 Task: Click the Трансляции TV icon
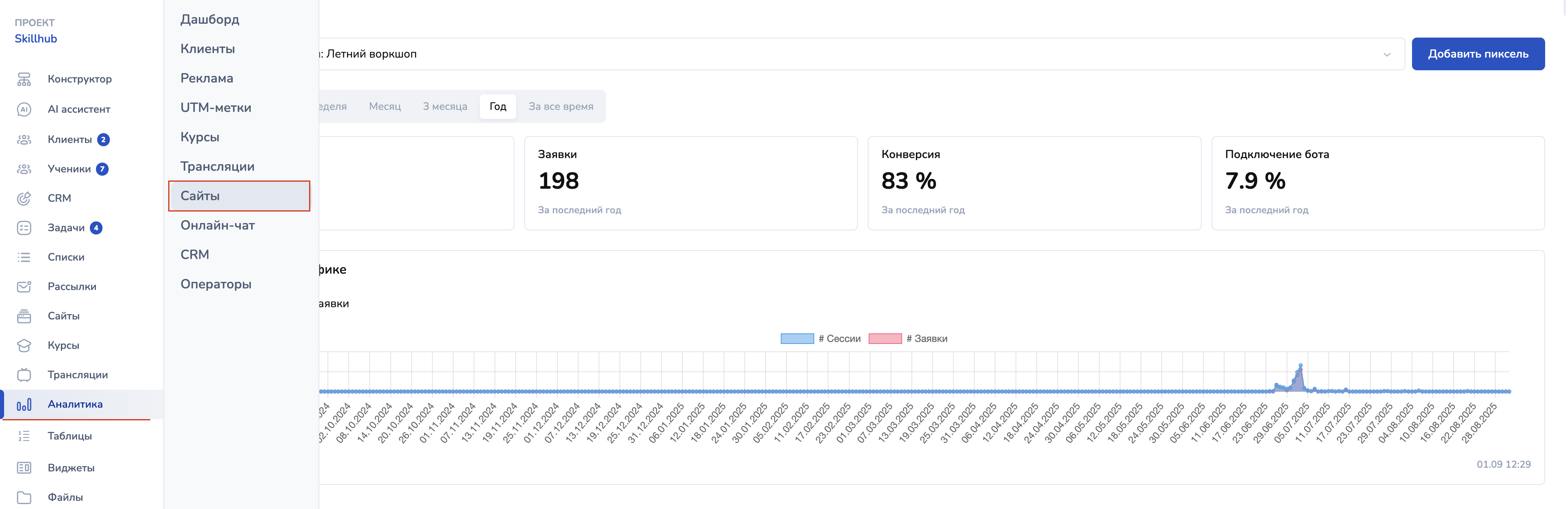pyautogui.click(x=24, y=375)
